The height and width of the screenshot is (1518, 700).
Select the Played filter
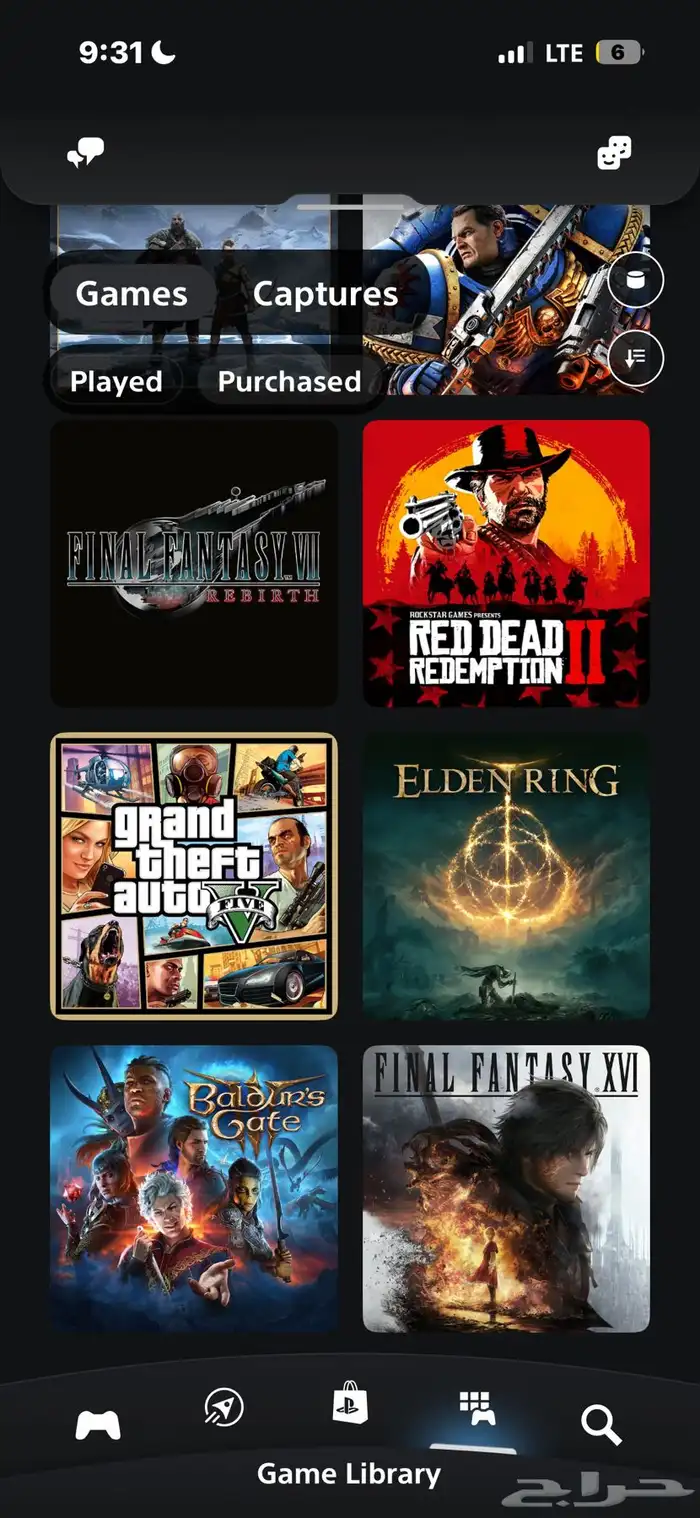click(x=116, y=381)
